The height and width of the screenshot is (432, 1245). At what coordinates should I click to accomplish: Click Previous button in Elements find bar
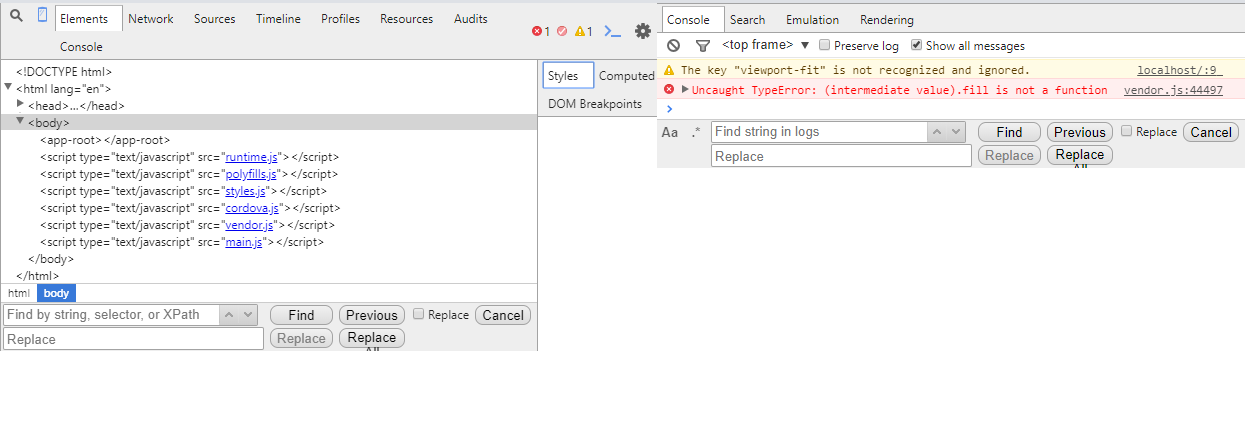(x=372, y=315)
